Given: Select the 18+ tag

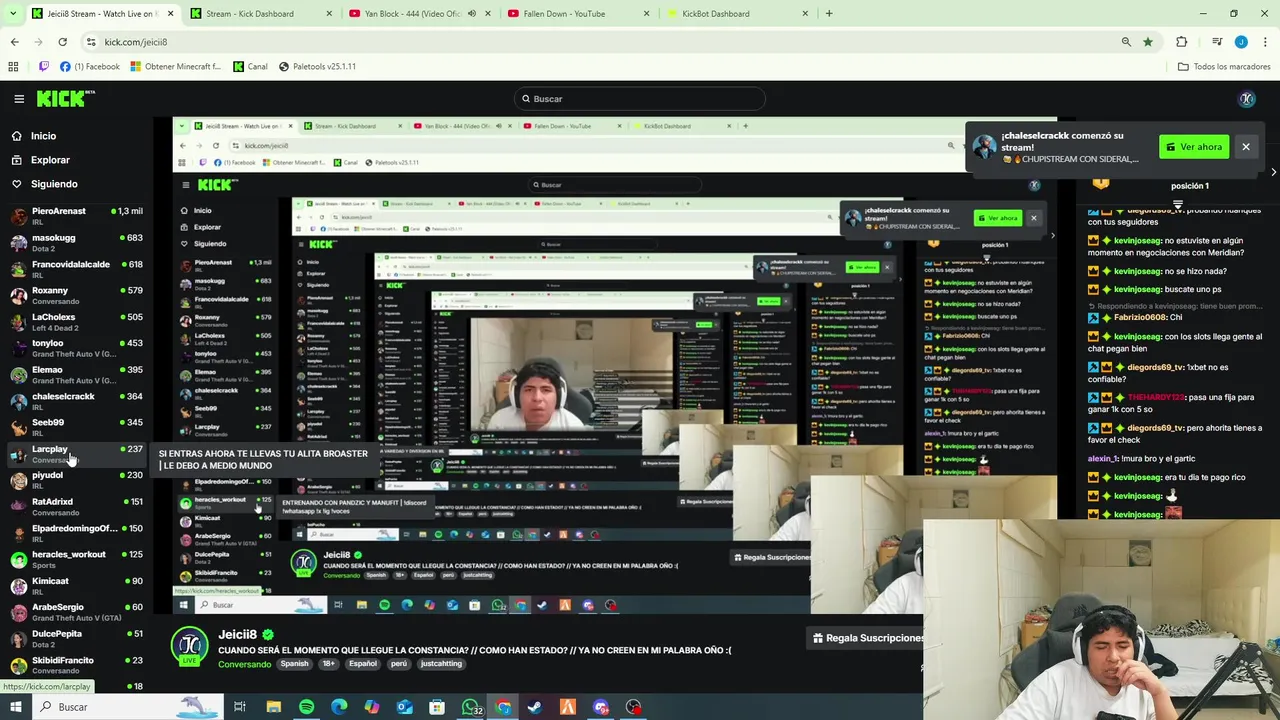Looking at the screenshot, I should (x=329, y=664).
